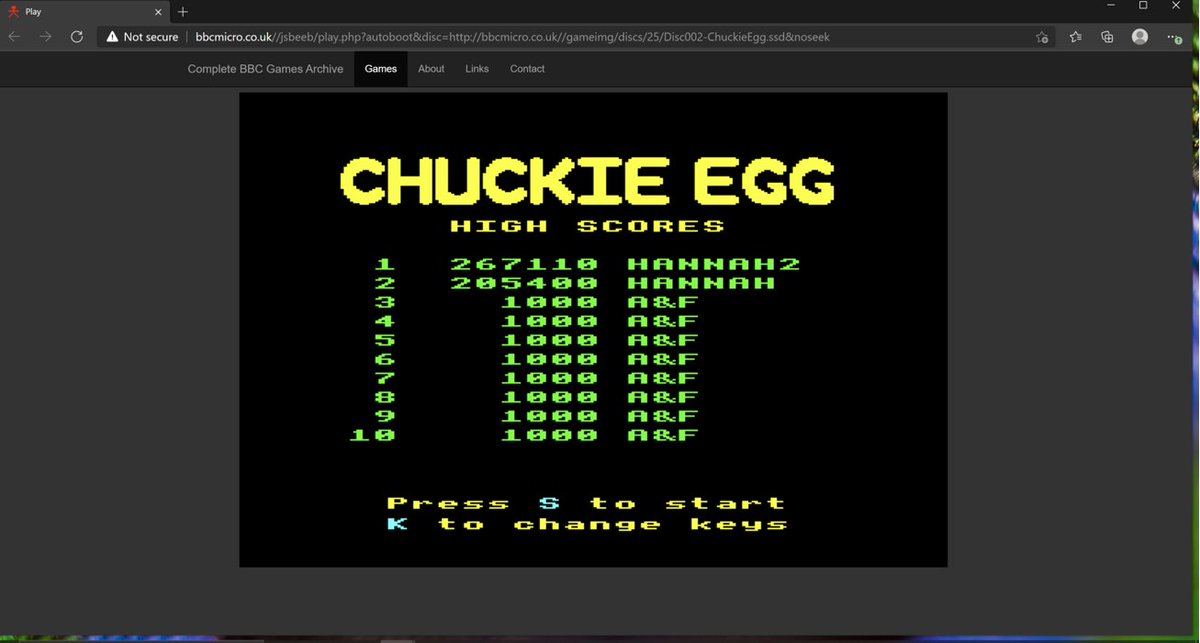Viewport: 1200px width, 643px height.
Task: Click the browser back arrow
Action: pyautogui.click(x=14, y=36)
